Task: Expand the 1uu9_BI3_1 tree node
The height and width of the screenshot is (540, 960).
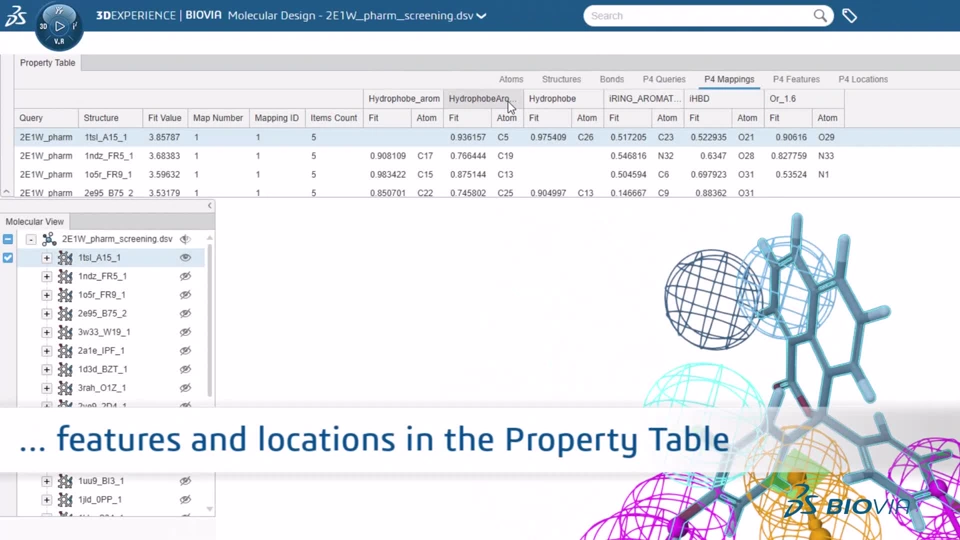Action: (47, 481)
